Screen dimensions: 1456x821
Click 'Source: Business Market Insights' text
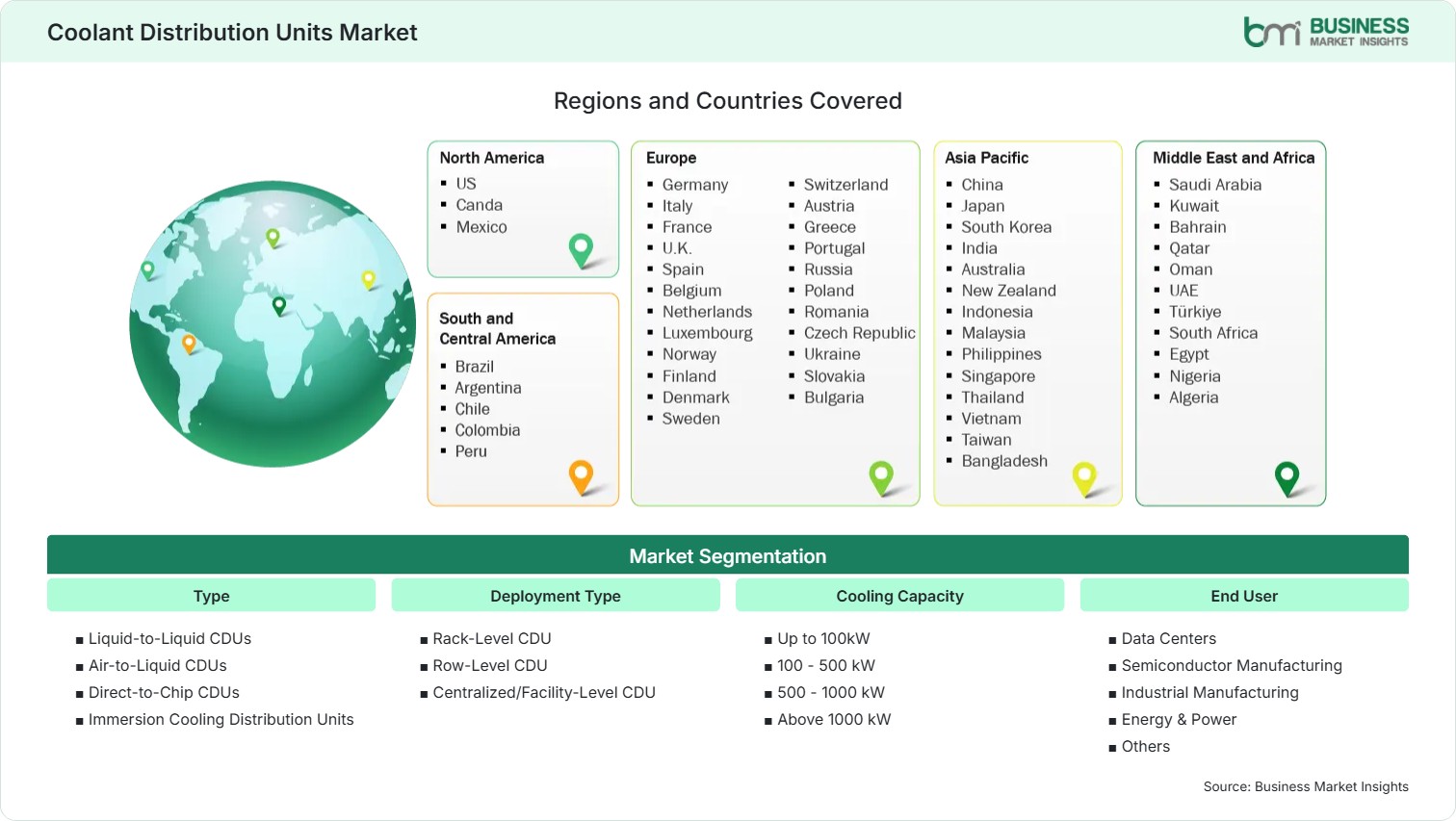coord(1306,786)
